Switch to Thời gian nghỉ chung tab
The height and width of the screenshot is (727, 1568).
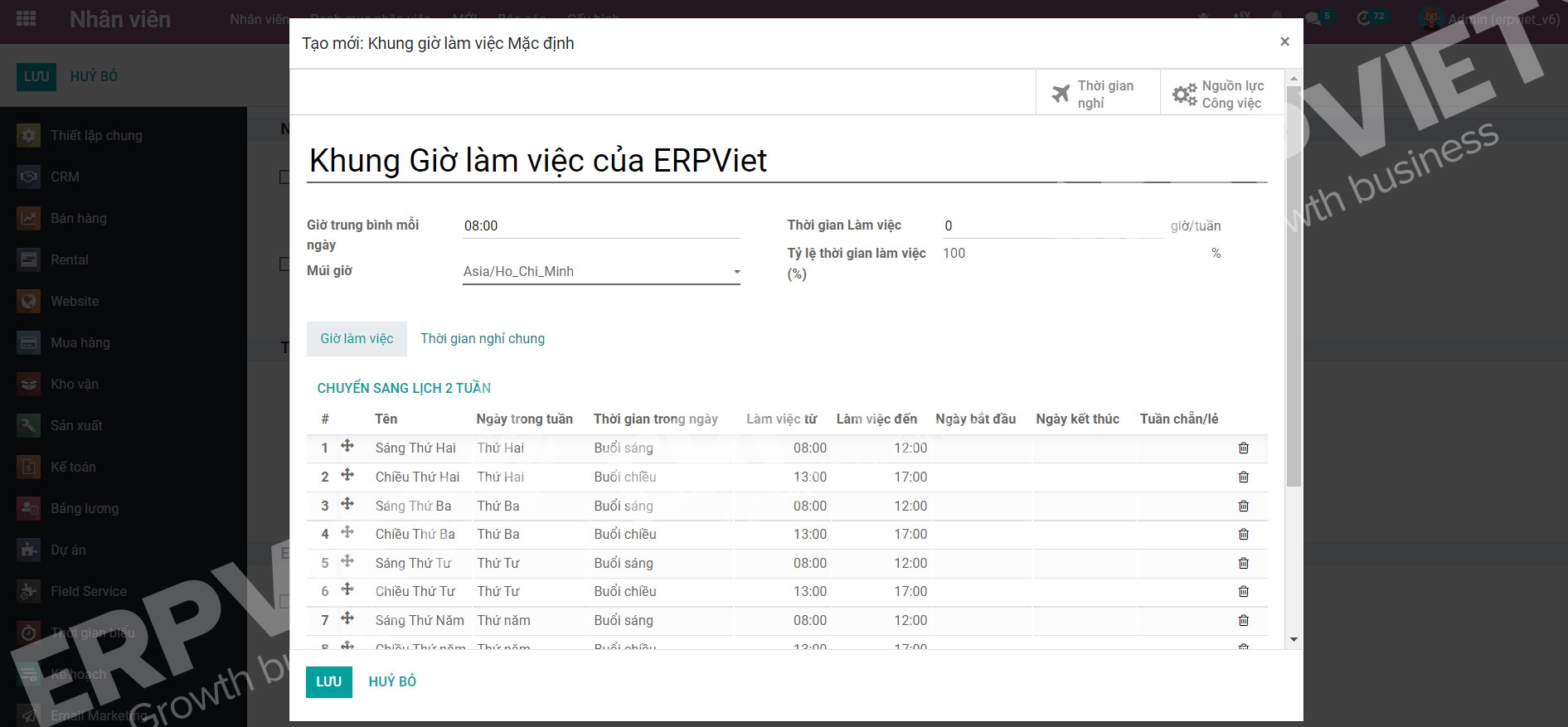pos(483,338)
